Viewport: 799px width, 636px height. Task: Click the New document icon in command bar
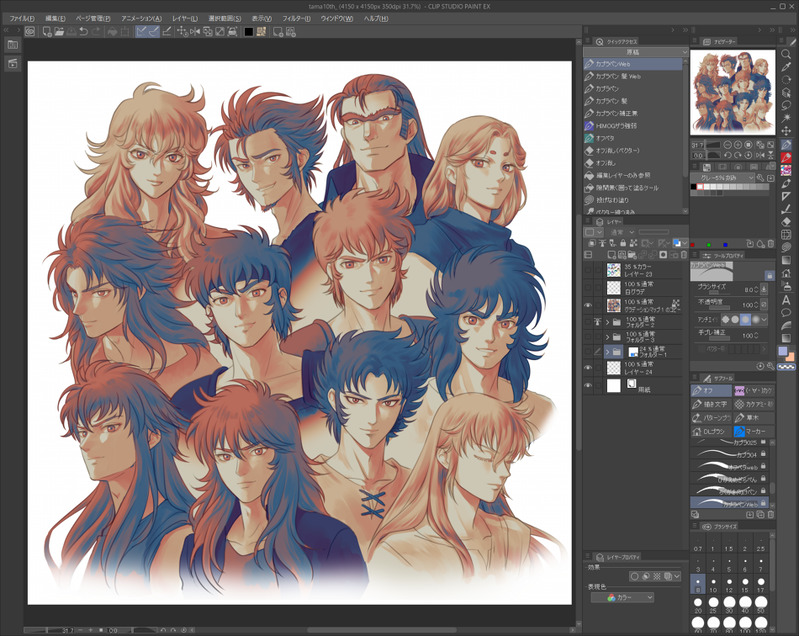(x=47, y=32)
